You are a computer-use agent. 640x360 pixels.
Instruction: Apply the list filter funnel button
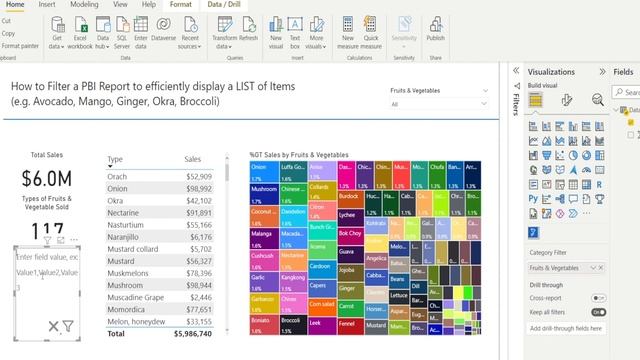pyautogui.click(x=68, y=326)
